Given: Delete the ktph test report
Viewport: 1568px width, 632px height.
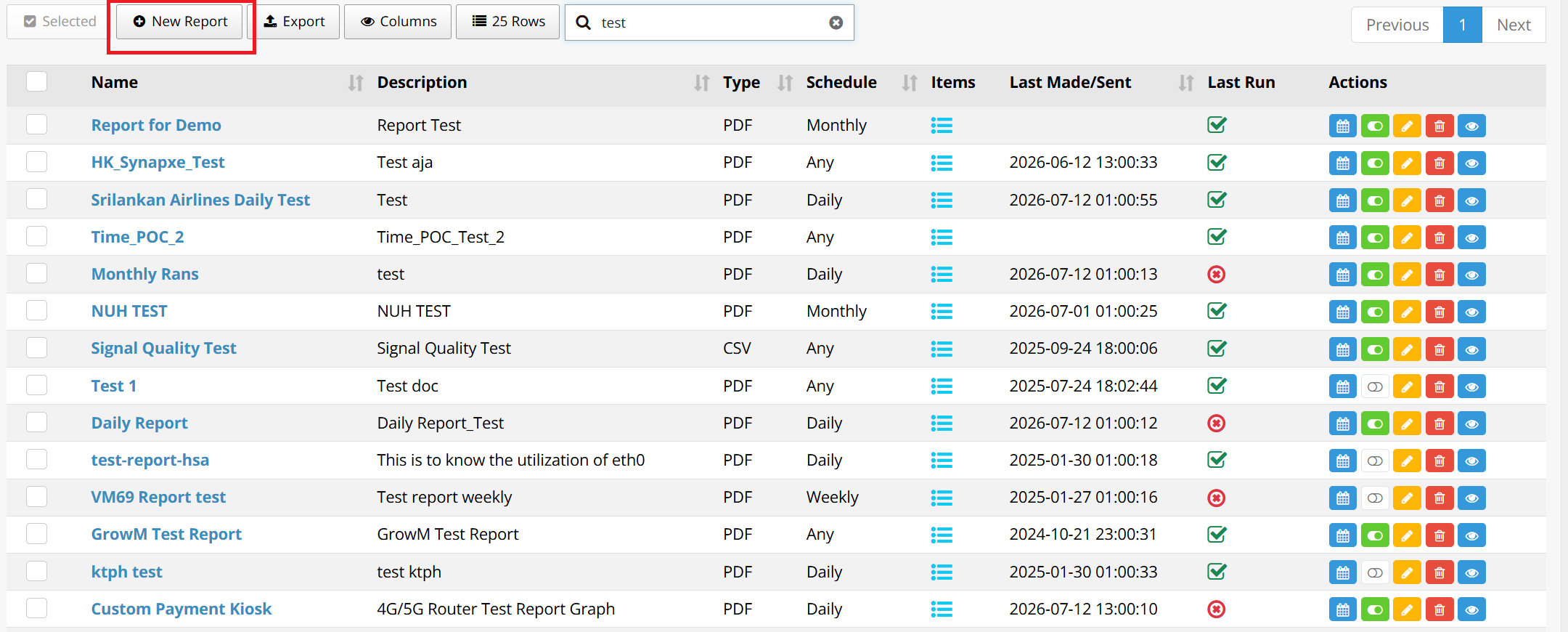Looking at the screenshot, I should [1440, 572].
